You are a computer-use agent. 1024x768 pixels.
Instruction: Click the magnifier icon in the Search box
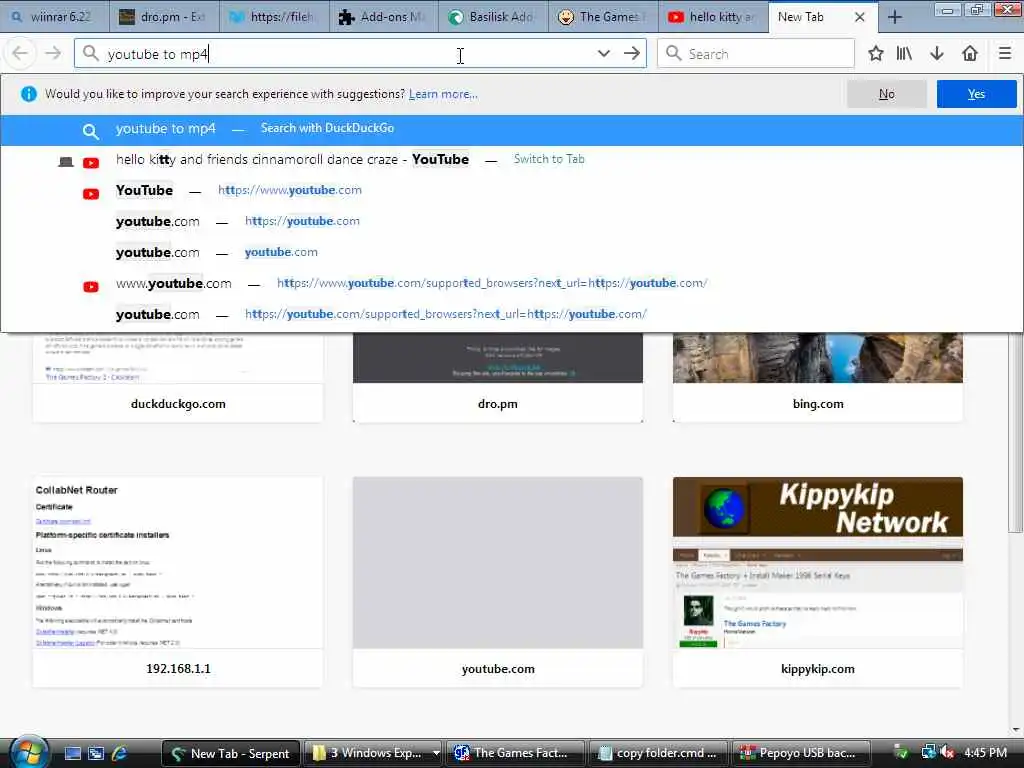pos(673,54)
